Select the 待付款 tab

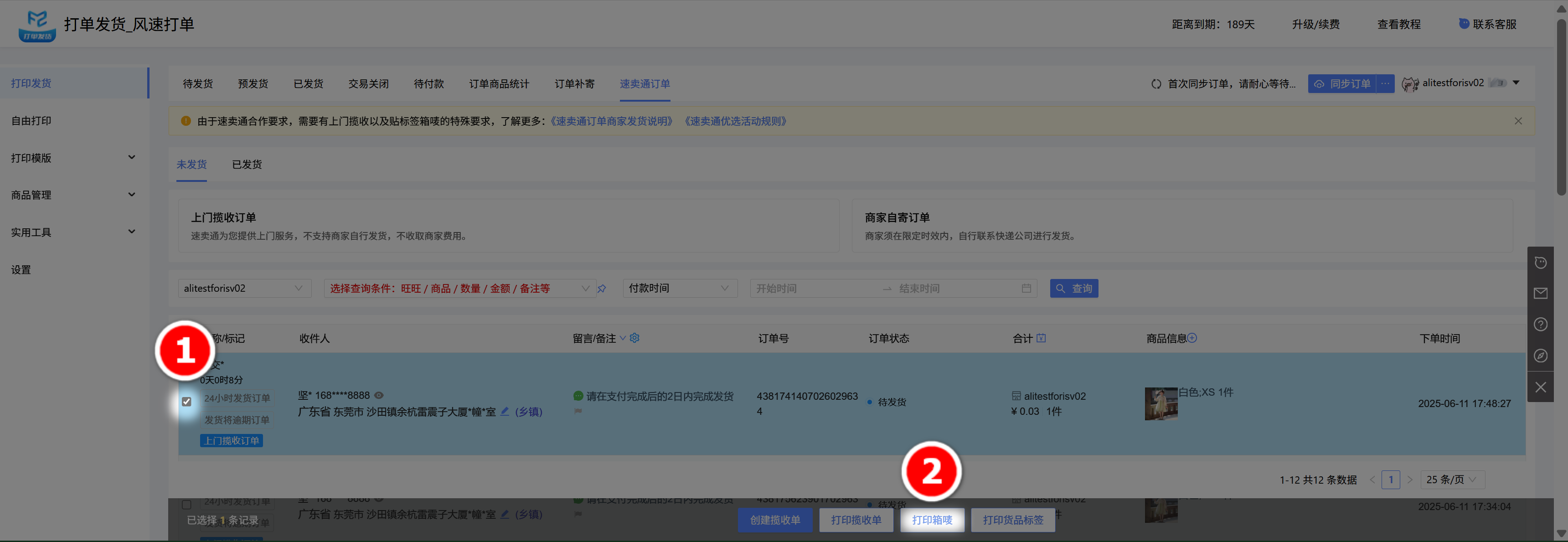click(x=428, y=84)
